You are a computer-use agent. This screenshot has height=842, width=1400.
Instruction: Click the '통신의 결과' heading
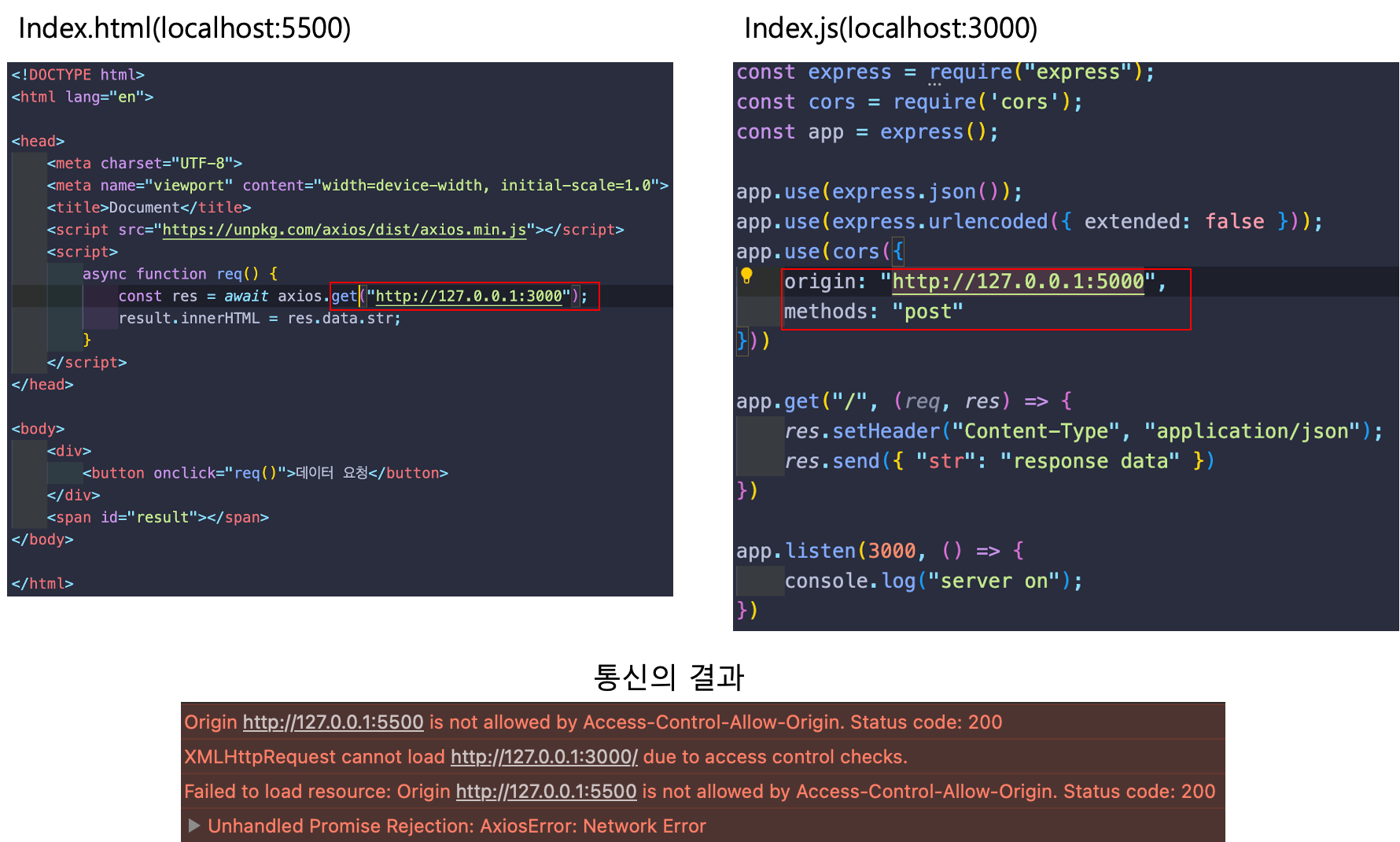pos(669,677)
